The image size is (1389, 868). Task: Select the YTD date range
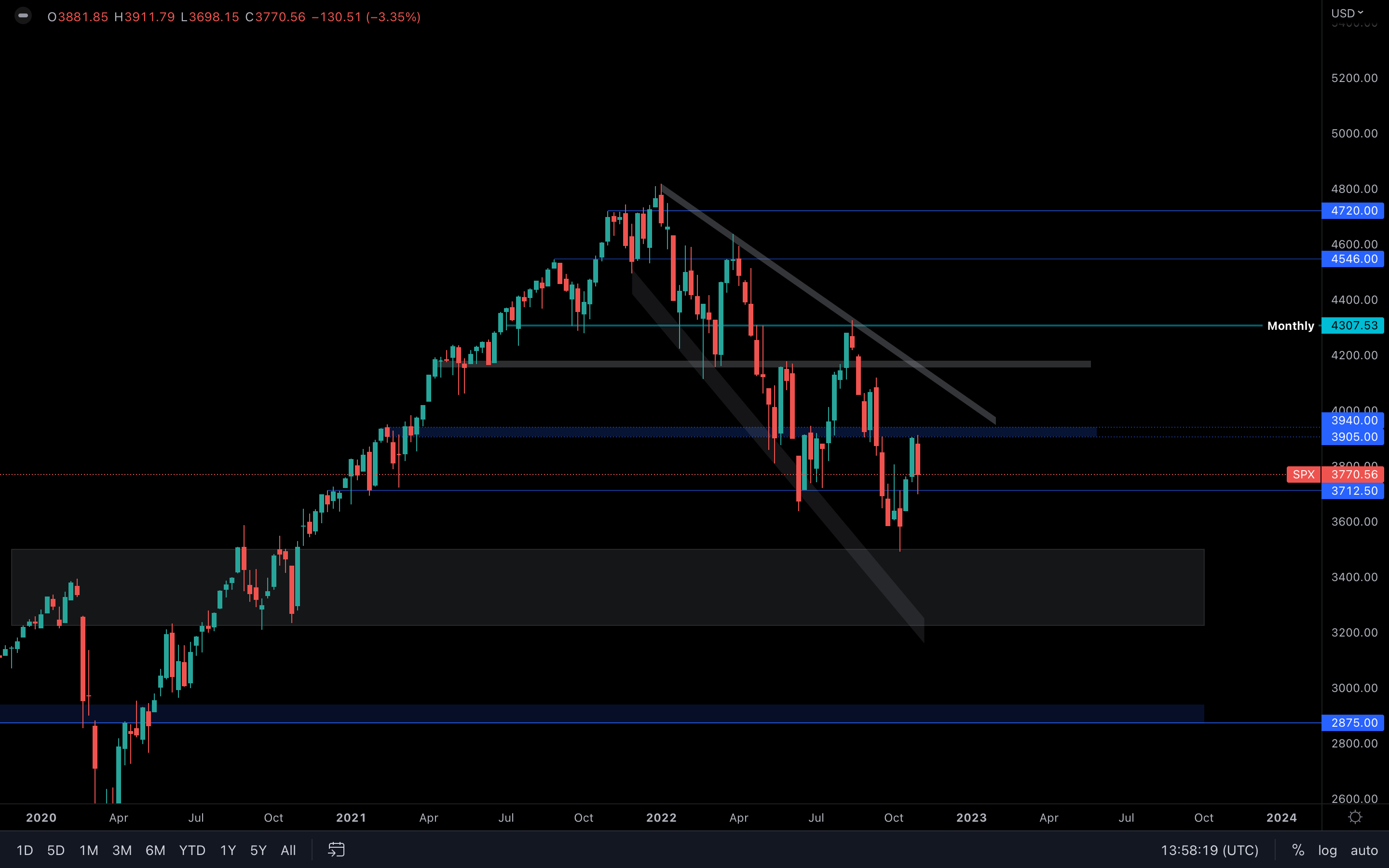point(191,850)
